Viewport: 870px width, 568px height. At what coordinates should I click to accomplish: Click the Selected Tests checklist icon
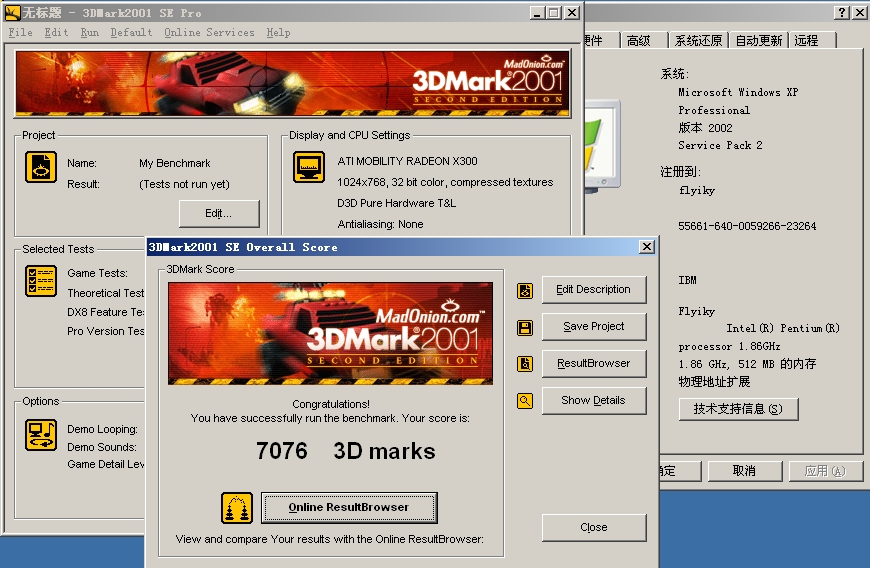click(x=41, y=281)
